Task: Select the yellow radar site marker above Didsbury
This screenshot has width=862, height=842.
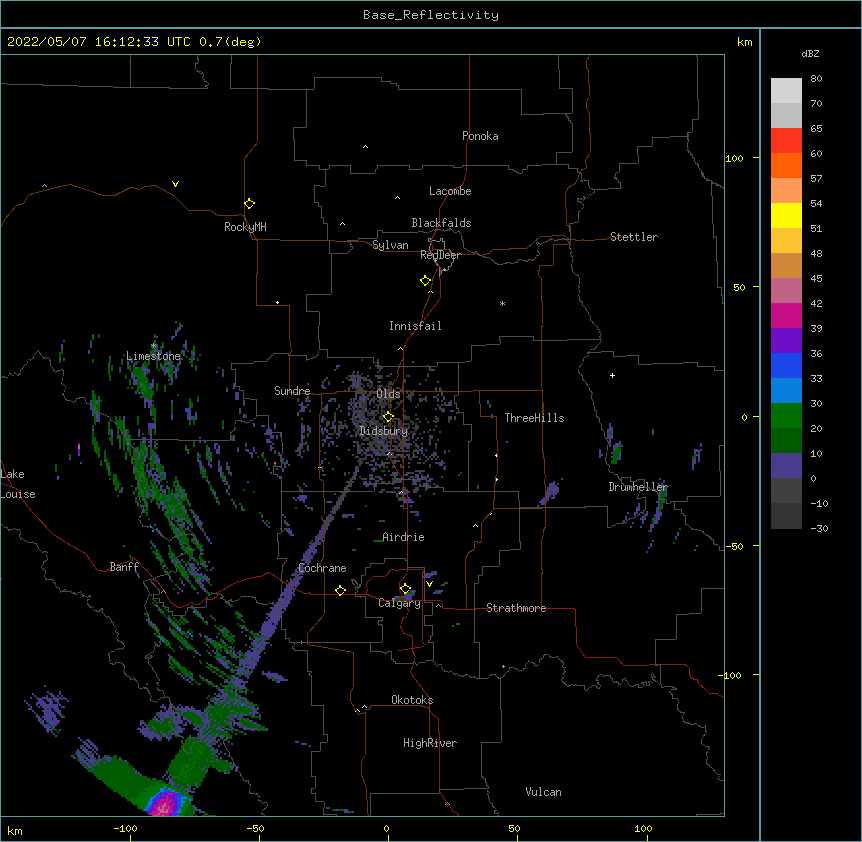Action: tap(388, 416)
